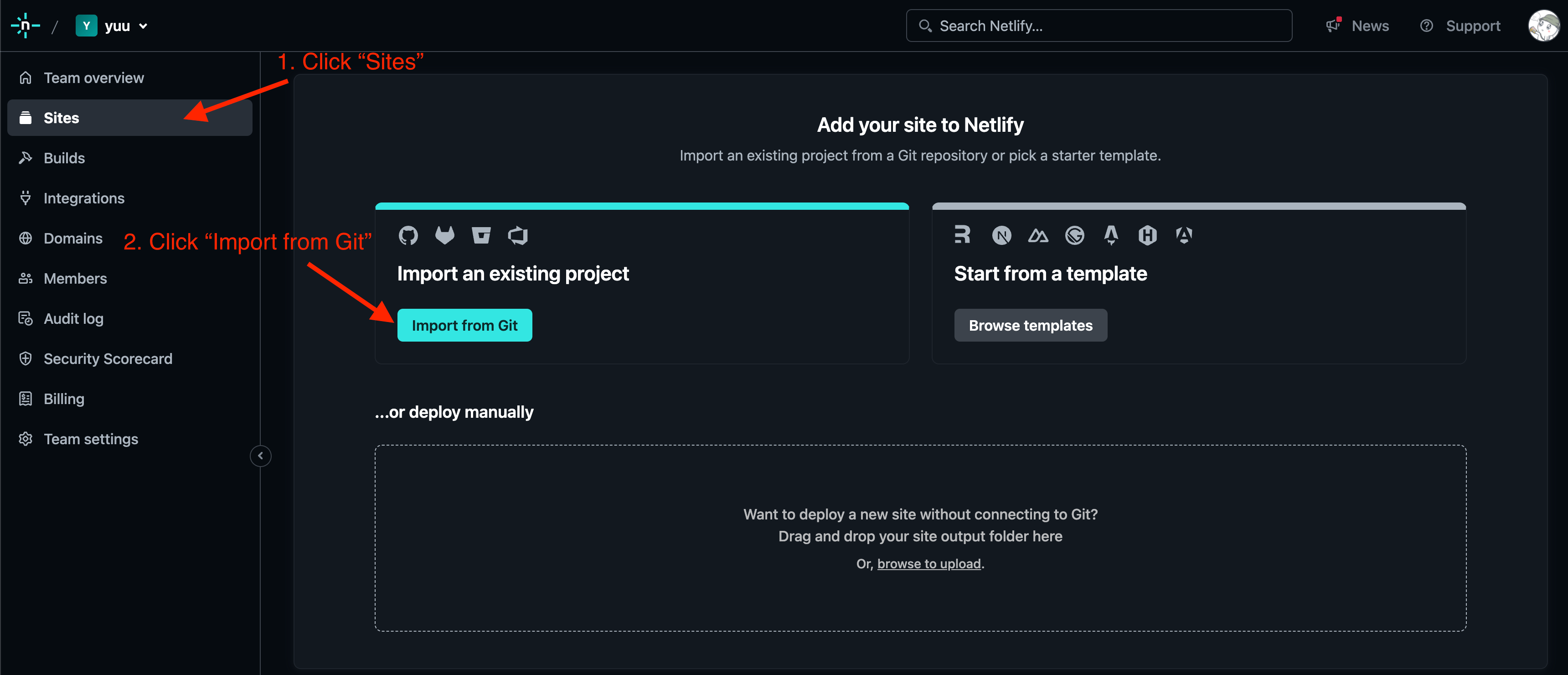Viewport: 1568px width, 675px height.
Task: Click the Gatsby template icon
Action: (x=1074, y=235)
